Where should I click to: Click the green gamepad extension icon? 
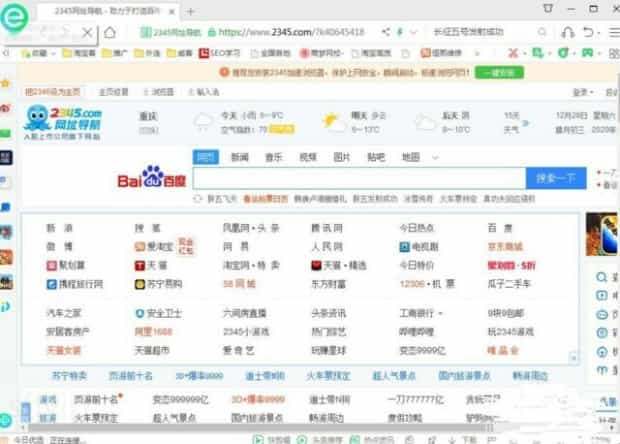tap(587, 52)
